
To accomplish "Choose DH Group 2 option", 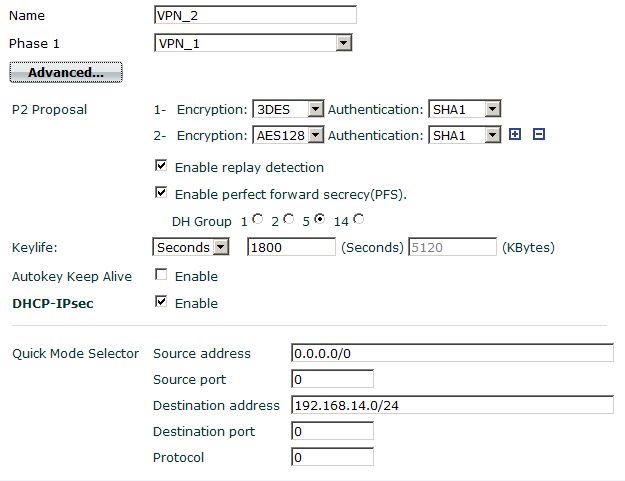I will click(x=289, y=219).
